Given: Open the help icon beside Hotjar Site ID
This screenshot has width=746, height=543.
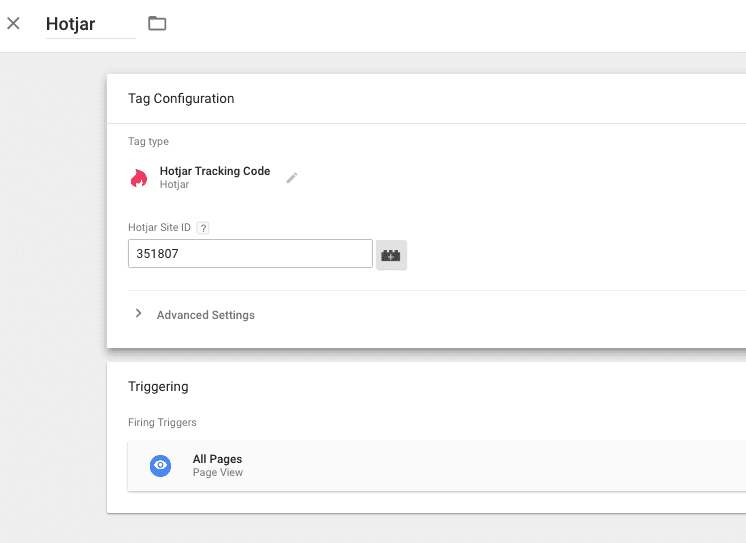Looking at the screenshot, I should coord(203,228).
